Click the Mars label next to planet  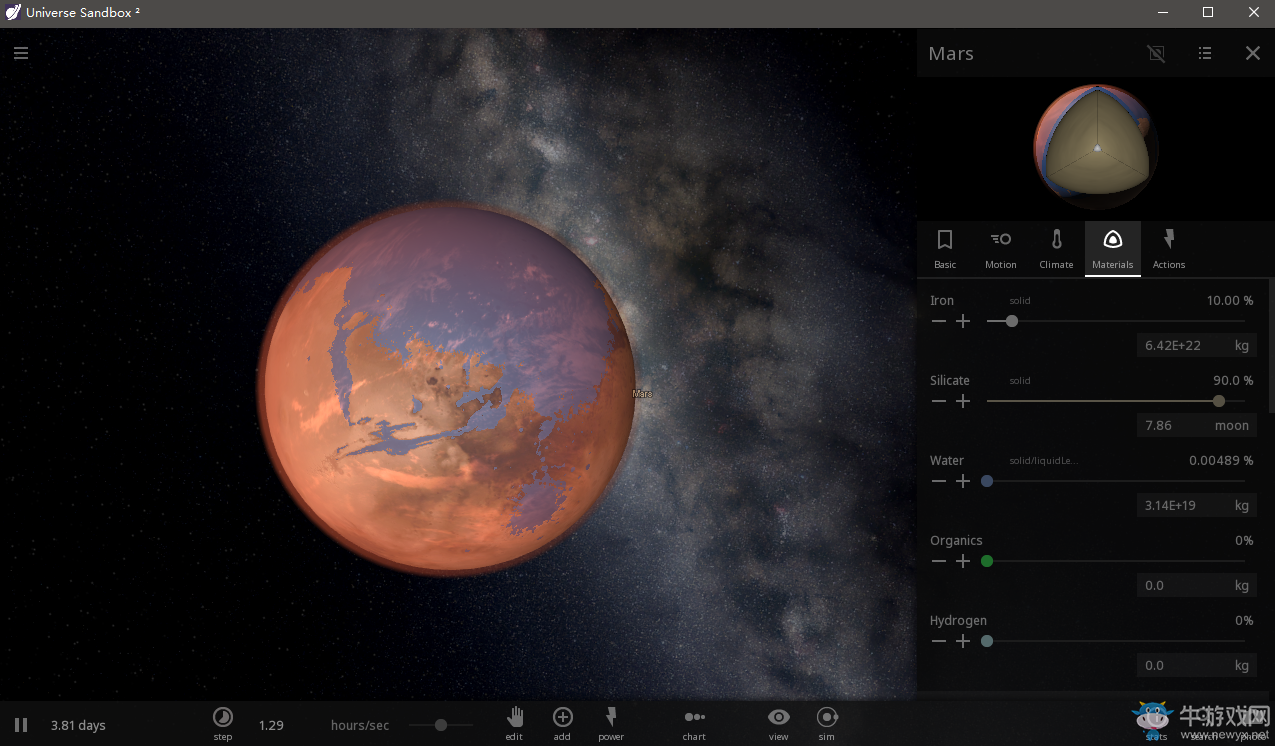pos(642,394)
